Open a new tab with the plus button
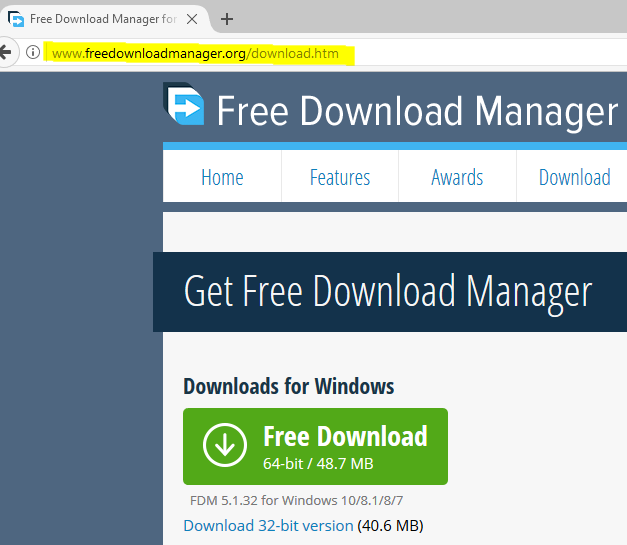 point(227,19)
